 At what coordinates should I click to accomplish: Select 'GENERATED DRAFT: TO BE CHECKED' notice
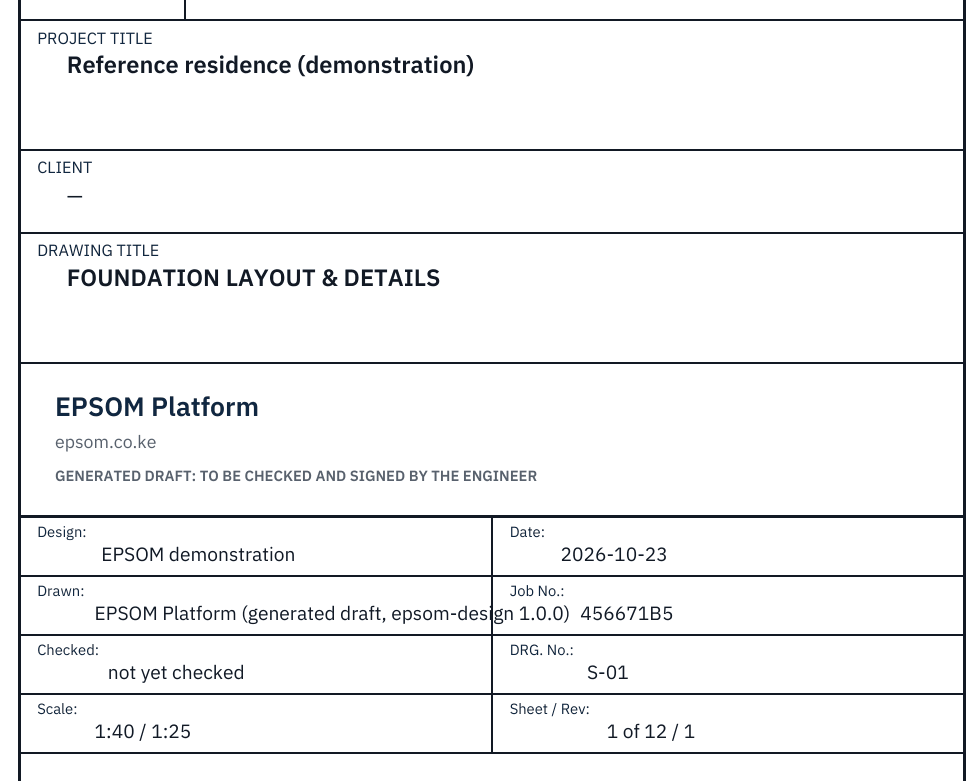[296, 476]
